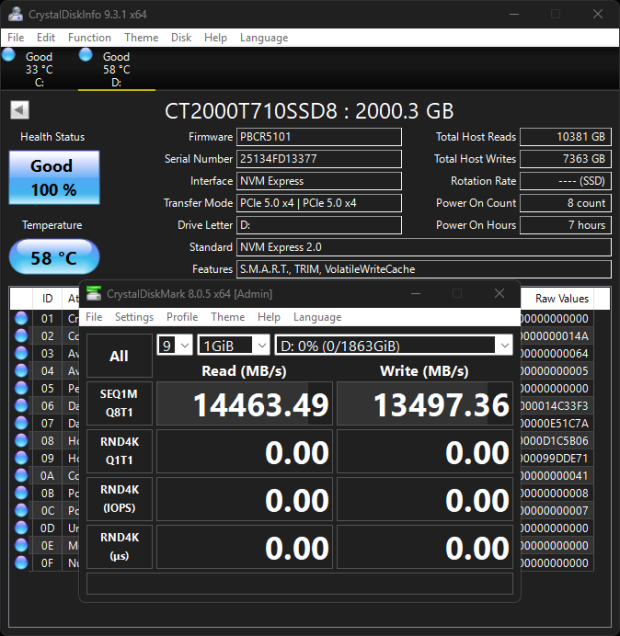Click the Drive Letter field D:
Image resolution: width=620 pixels, height=636 pixels.
click(319, 225)
